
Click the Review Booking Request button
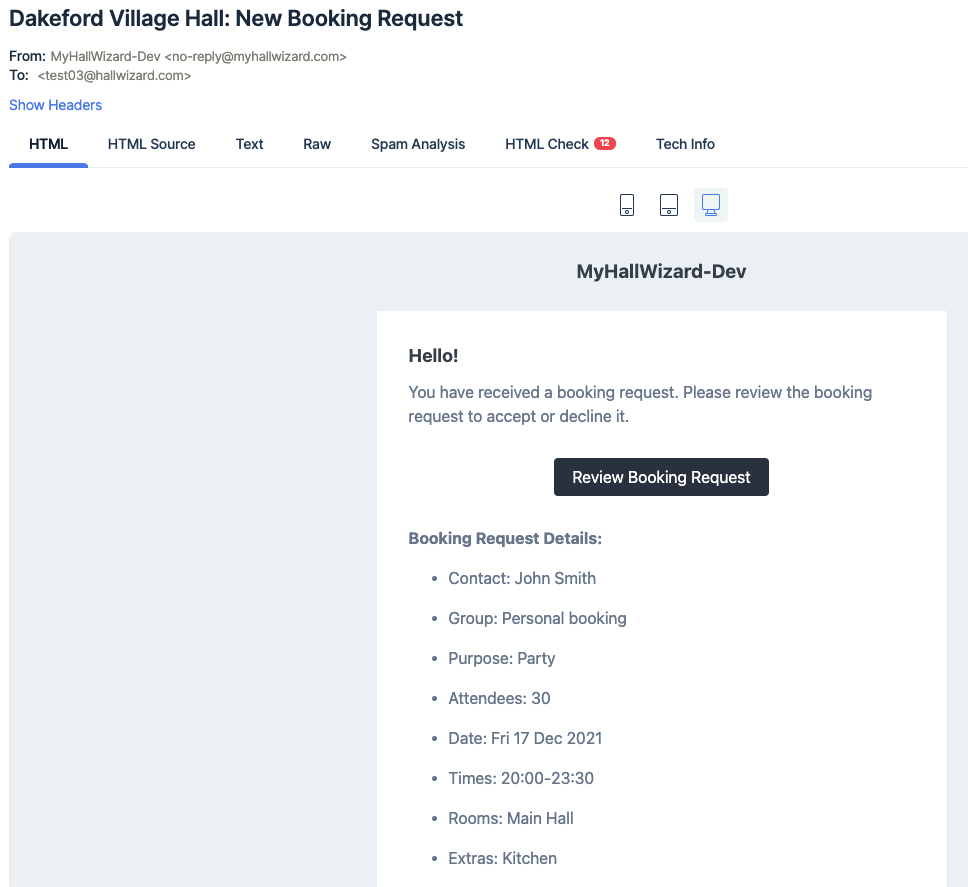pyautogui.click(x=661, y=477)
